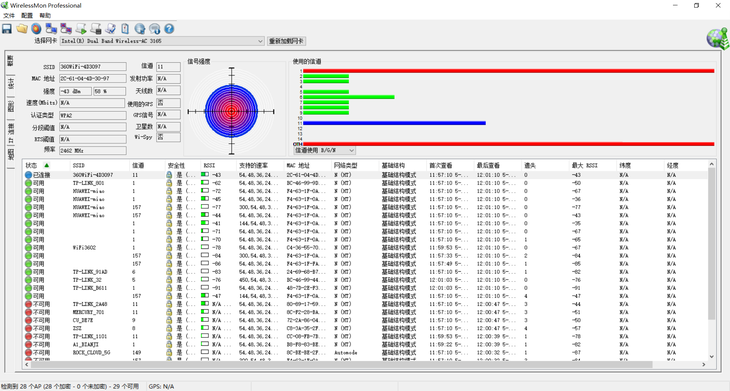
Task: Sort by the 信道 column header
Action: pos(147,165)
